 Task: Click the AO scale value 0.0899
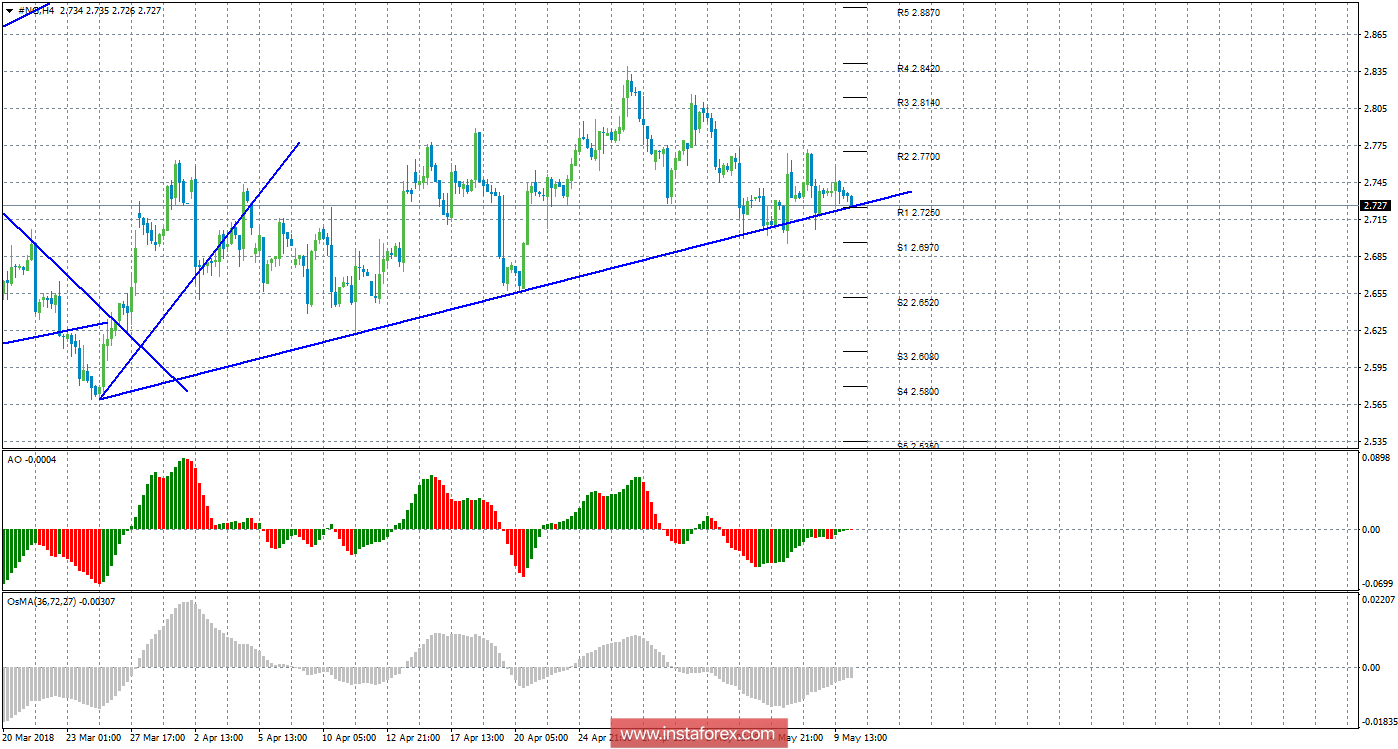click(x=1376, y=457)
